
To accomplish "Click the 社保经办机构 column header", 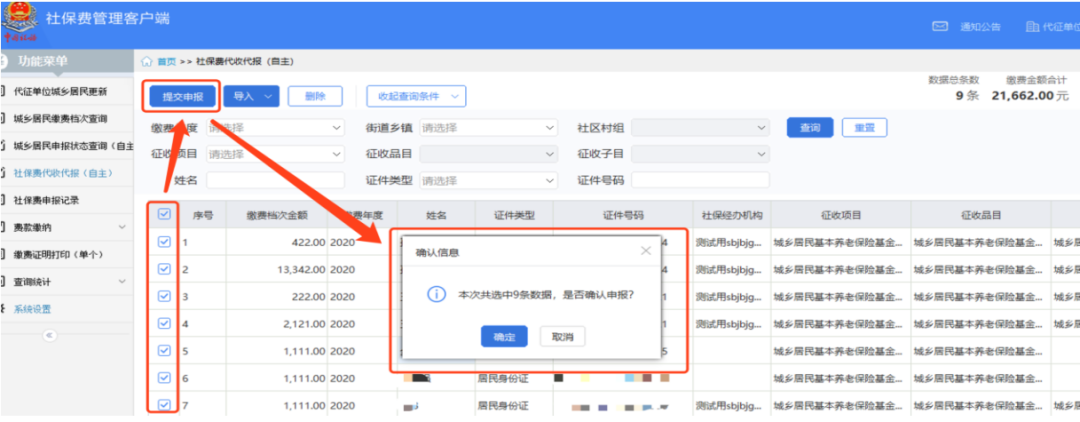I will [732, 215].
